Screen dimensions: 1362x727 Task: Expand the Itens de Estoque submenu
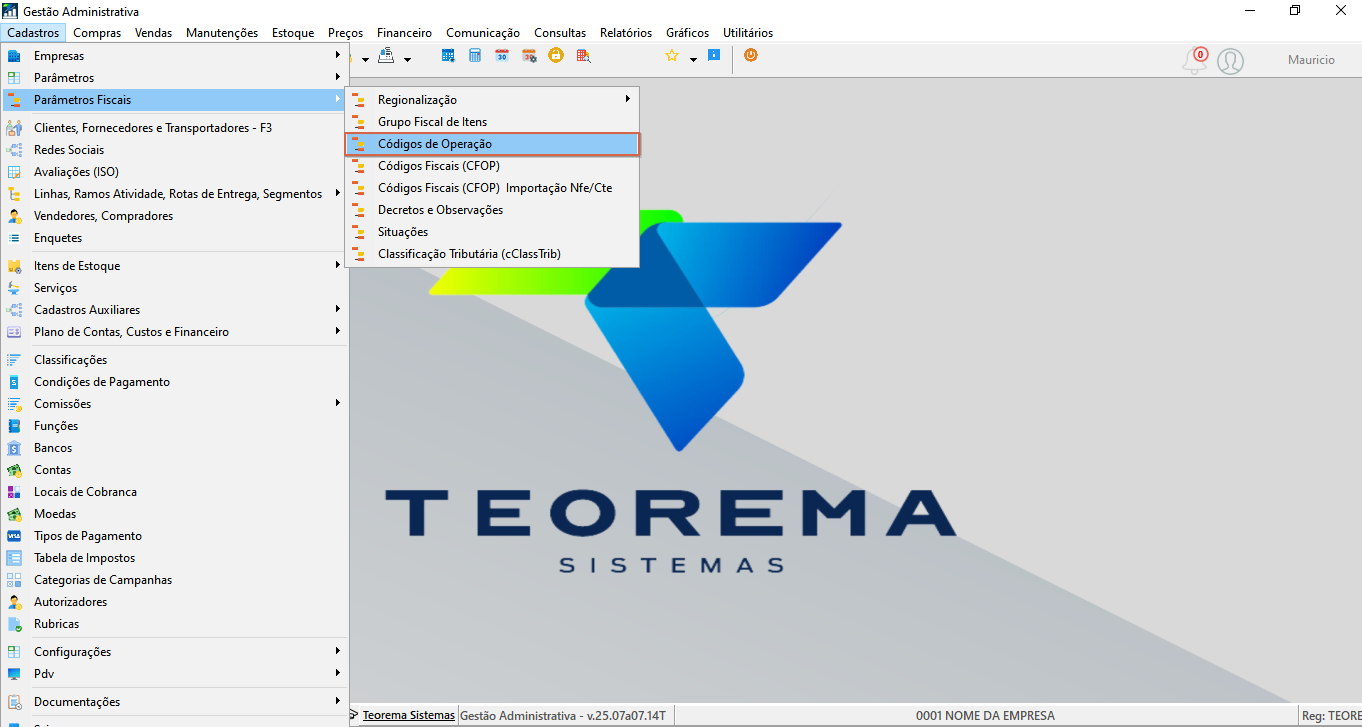(175, 266)
